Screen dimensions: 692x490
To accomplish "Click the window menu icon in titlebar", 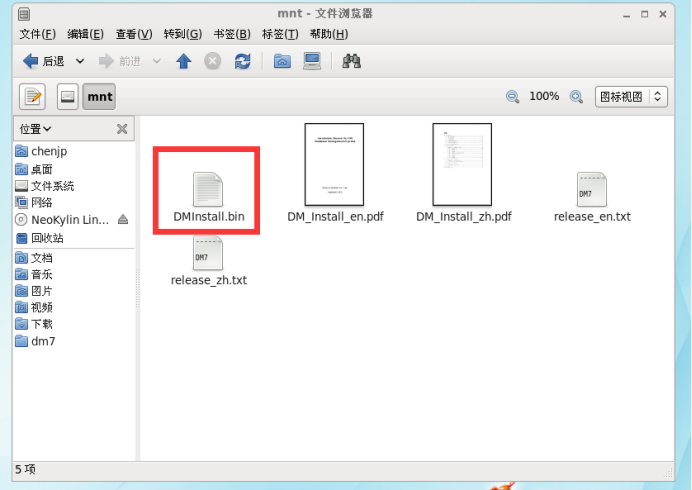I will pos(24,14).
